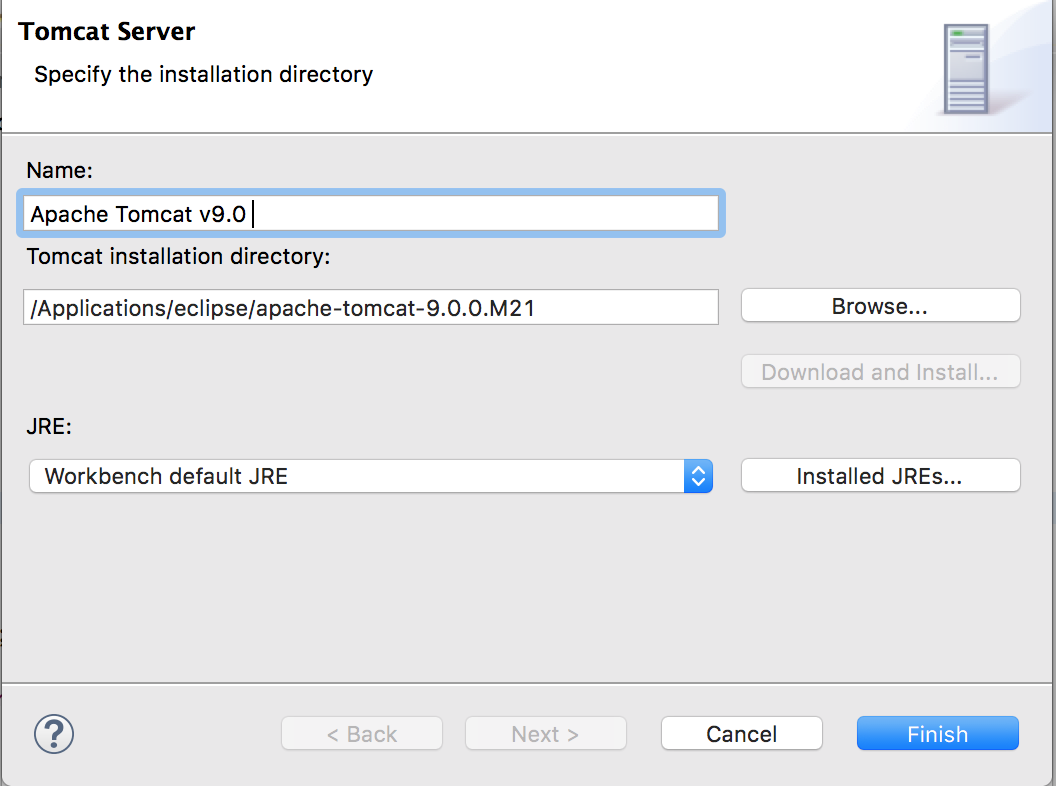
Task: Click the "JRE:" label
Action: [x=48, y=426]
